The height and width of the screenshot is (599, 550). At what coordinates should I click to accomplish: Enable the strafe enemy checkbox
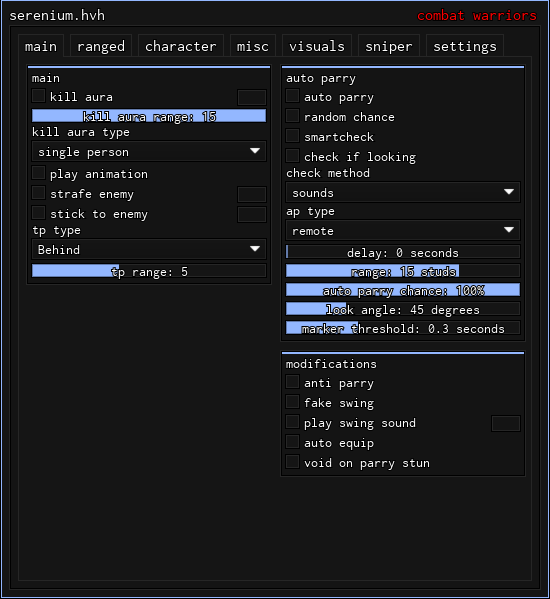[x=39, y=193]
